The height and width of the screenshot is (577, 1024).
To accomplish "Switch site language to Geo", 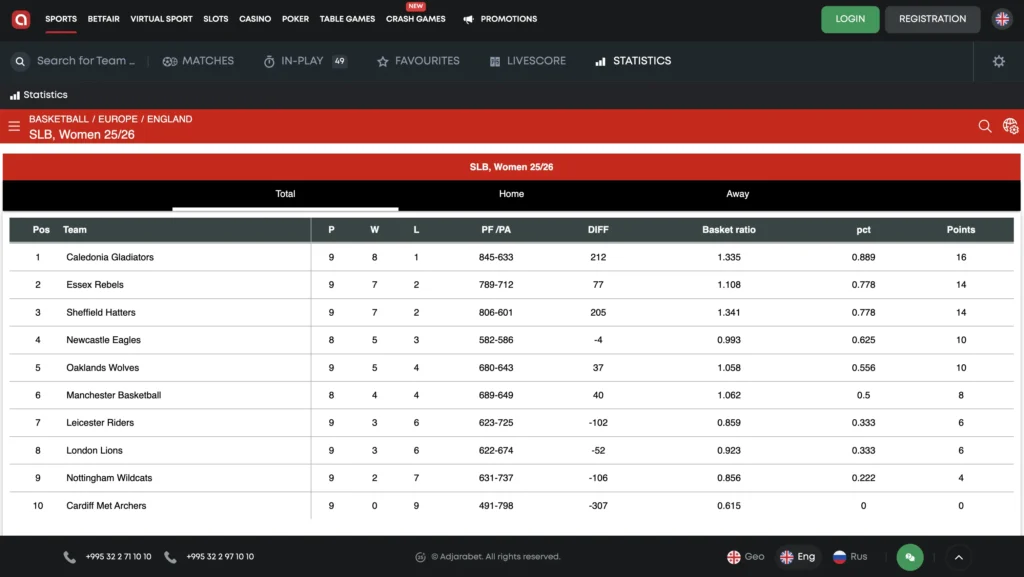I will tap(744, 556).
